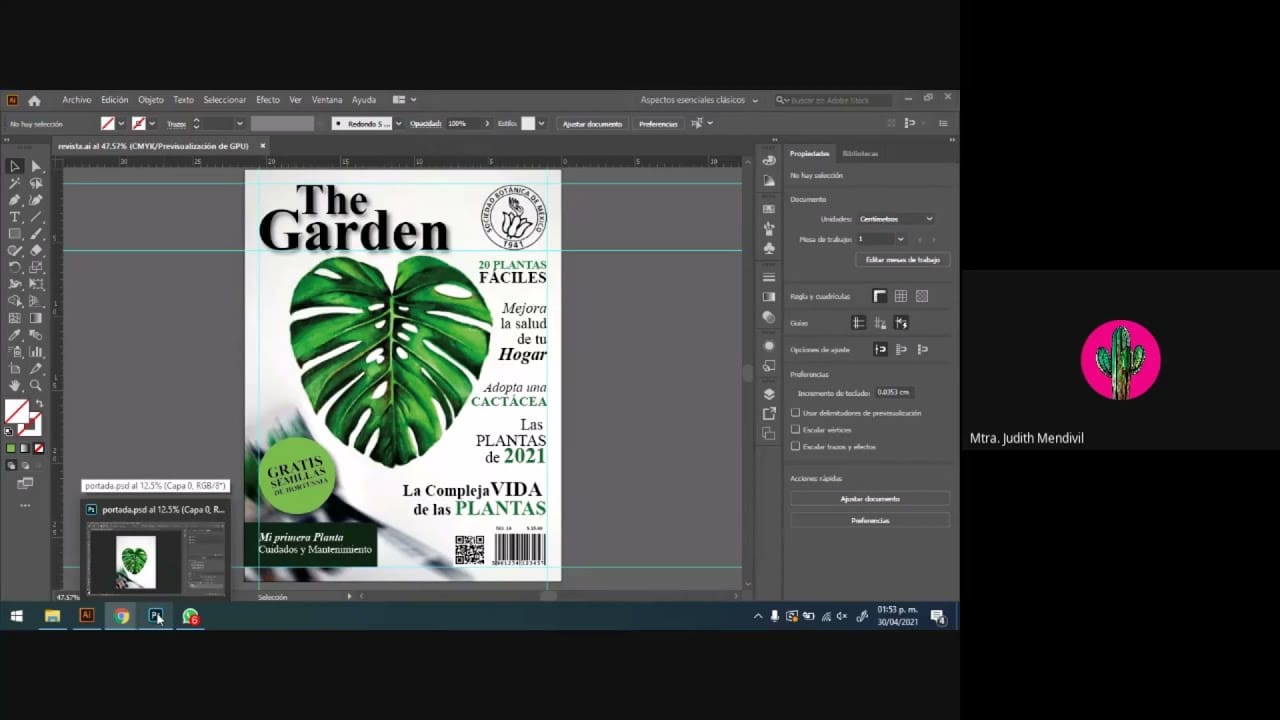Open the Efecto menu
Screen dimensions: 1280x720
[x=268, y=100]
